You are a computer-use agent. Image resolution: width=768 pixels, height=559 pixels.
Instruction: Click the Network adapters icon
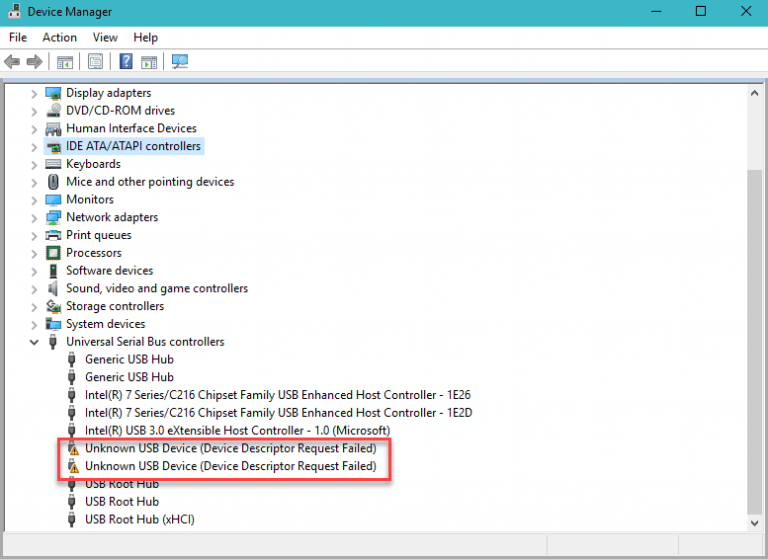[x=53, y=218]
